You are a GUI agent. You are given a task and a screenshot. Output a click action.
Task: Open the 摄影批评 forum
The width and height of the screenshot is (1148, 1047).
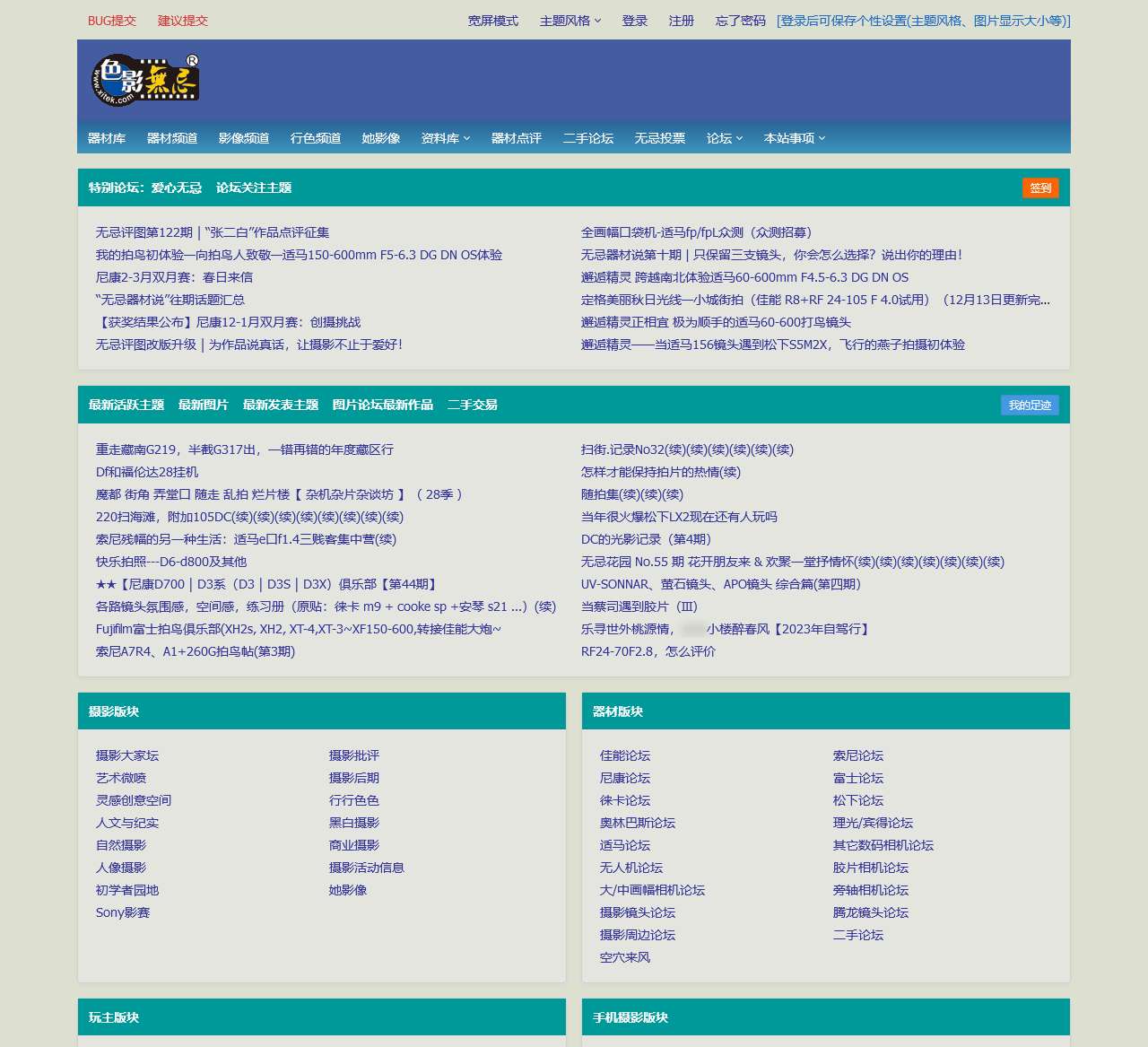[354, 755]
